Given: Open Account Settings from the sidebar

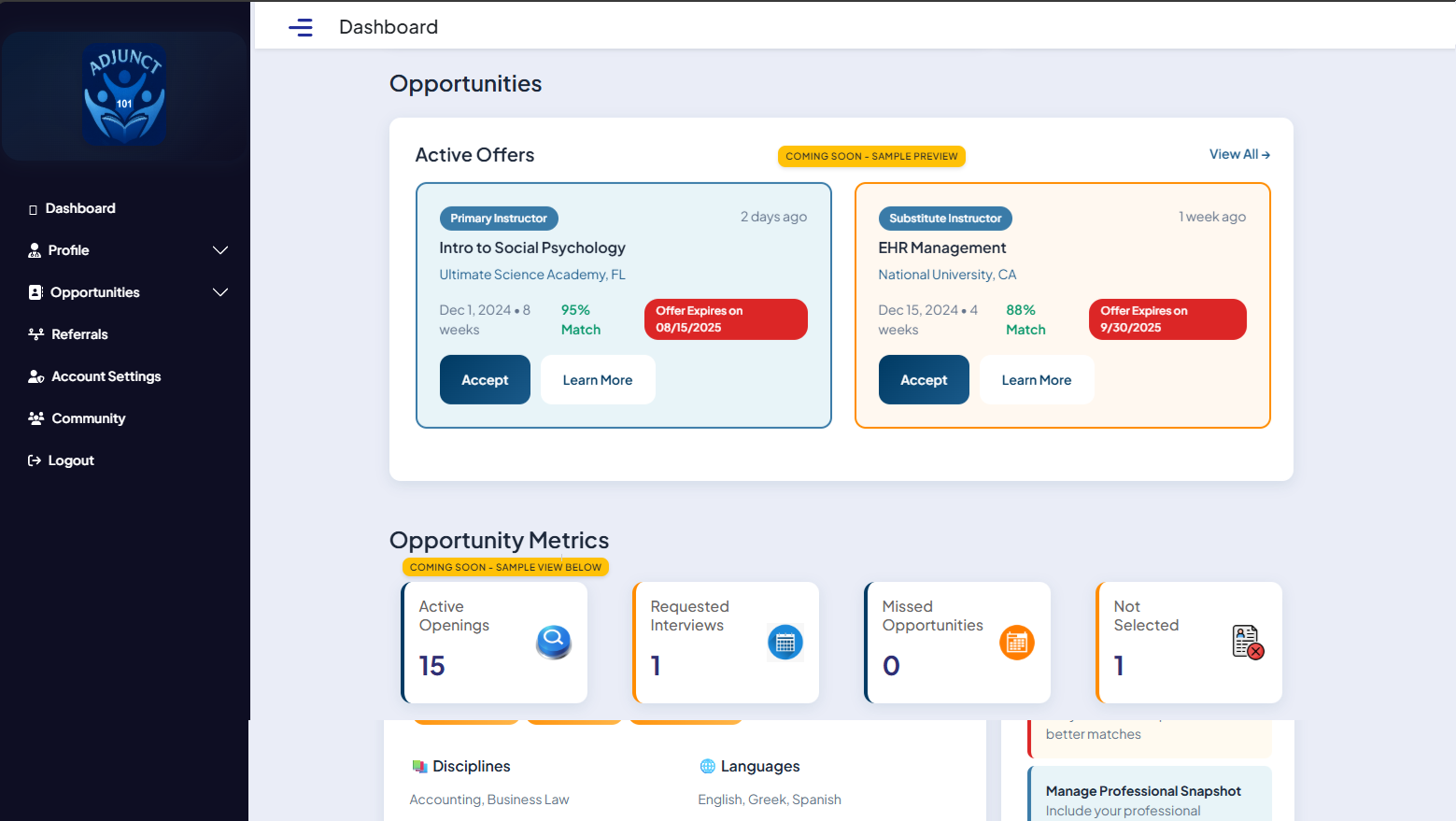Looking at the screenshot, I should pos(106,376).
